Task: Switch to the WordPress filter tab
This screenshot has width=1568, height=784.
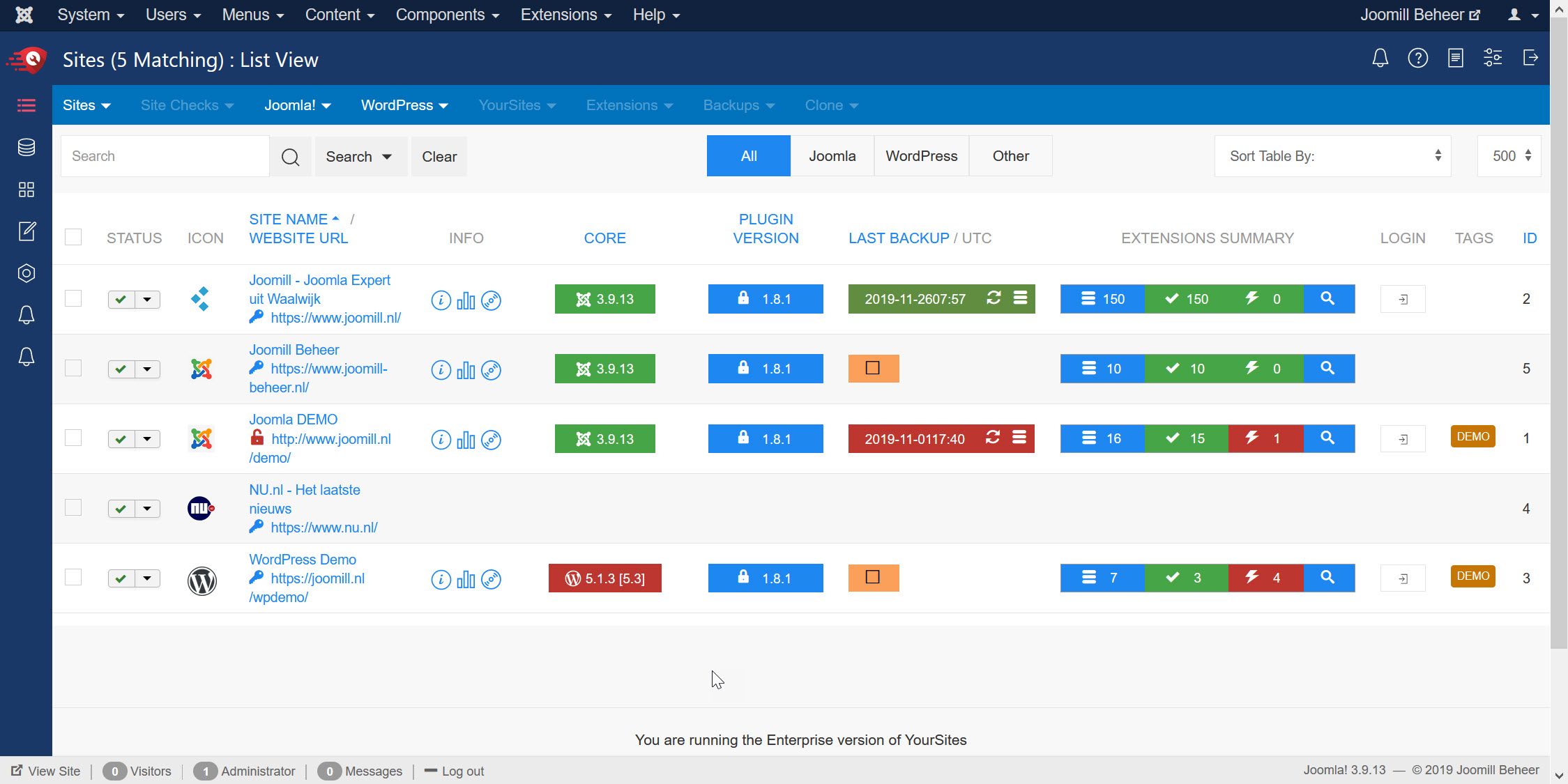Action: tap(921, 156)
